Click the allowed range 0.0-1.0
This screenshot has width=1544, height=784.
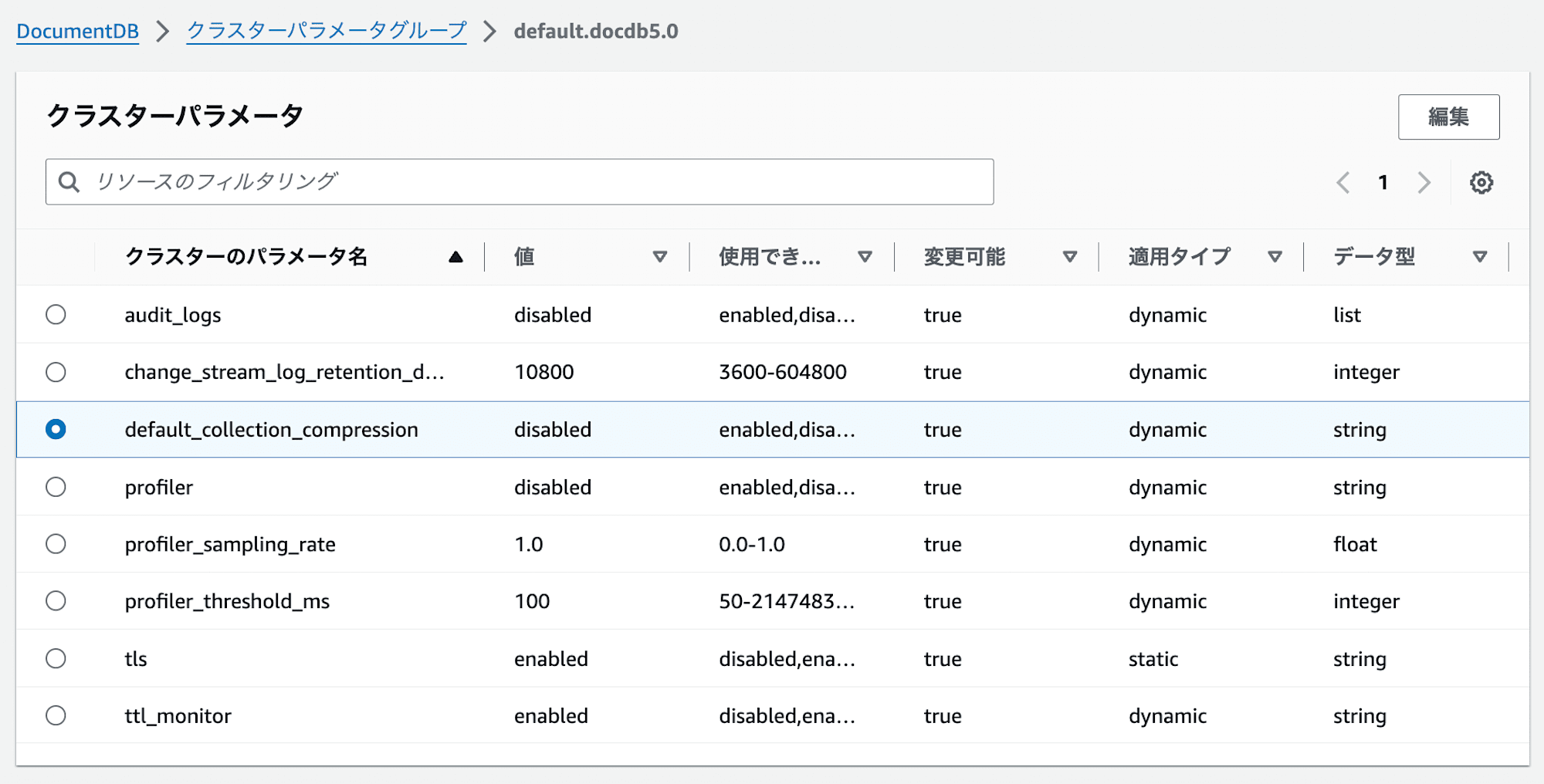tap(751, 545)
